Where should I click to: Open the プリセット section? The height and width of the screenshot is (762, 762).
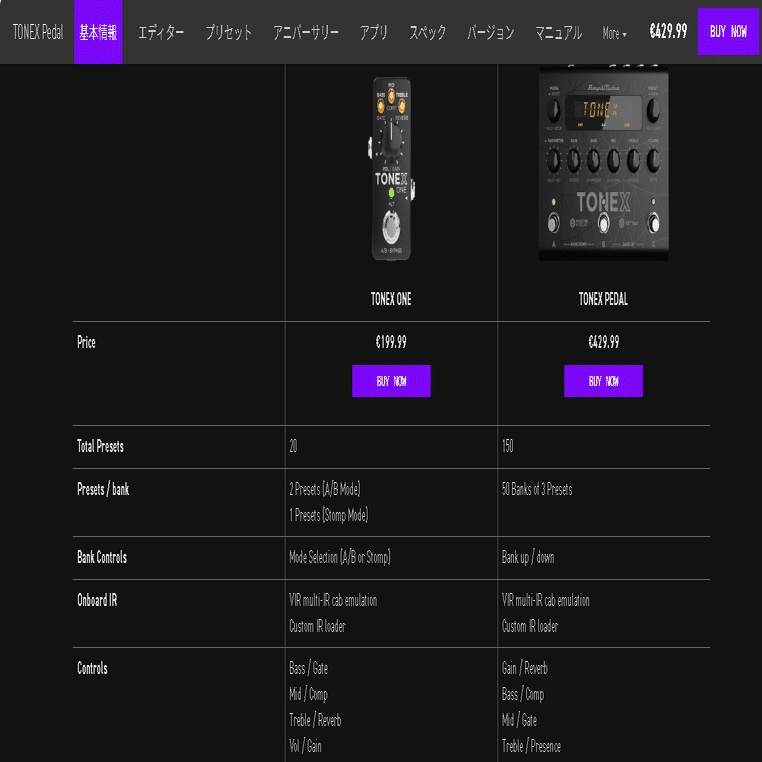click(228, 33)
